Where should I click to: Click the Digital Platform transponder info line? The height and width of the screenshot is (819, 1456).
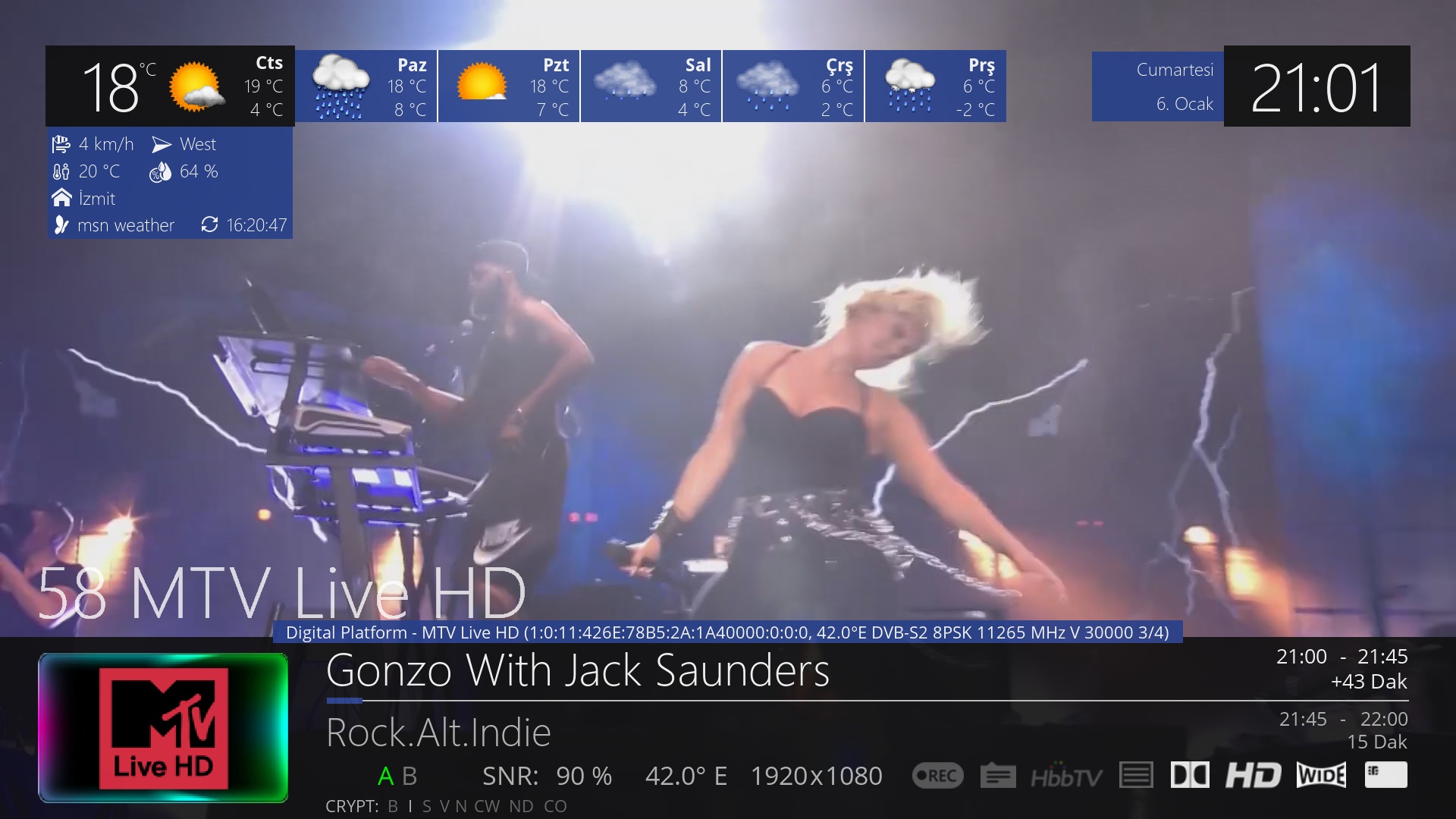(727, 632)
